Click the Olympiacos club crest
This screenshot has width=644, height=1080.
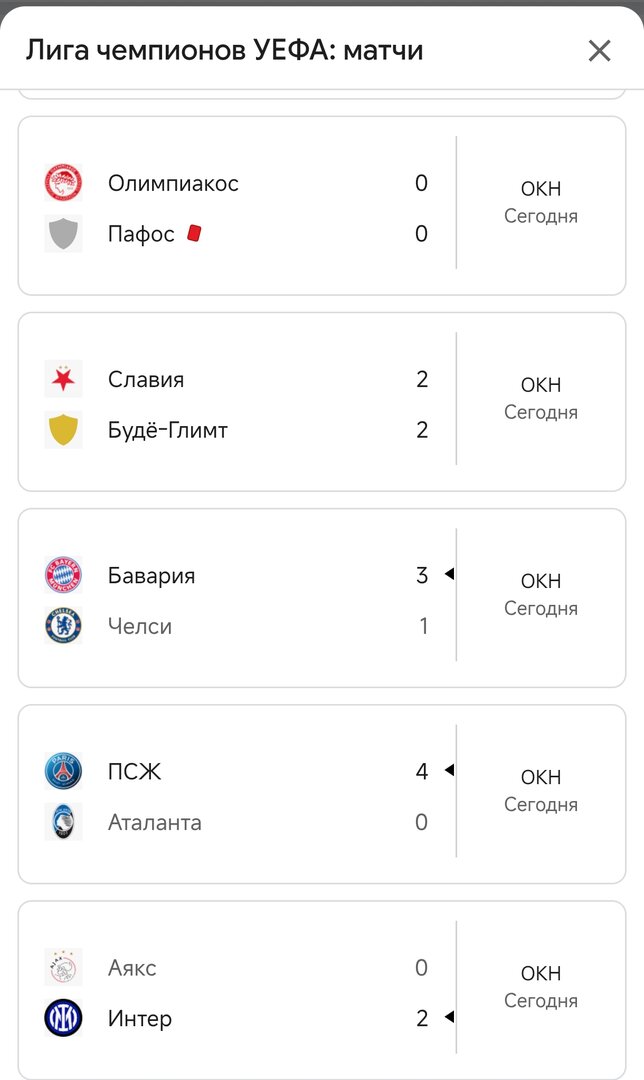63,183
